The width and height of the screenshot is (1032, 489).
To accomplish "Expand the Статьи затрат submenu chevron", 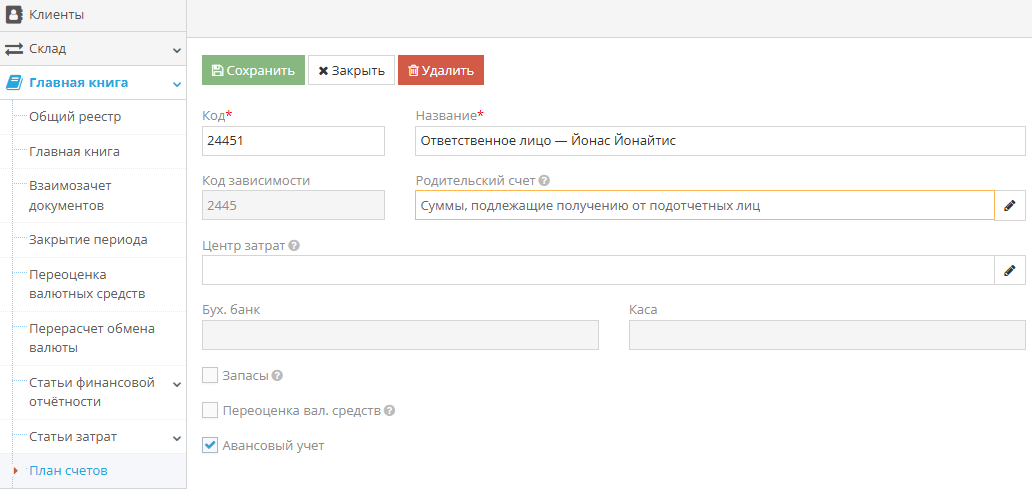I will [176, 438].
